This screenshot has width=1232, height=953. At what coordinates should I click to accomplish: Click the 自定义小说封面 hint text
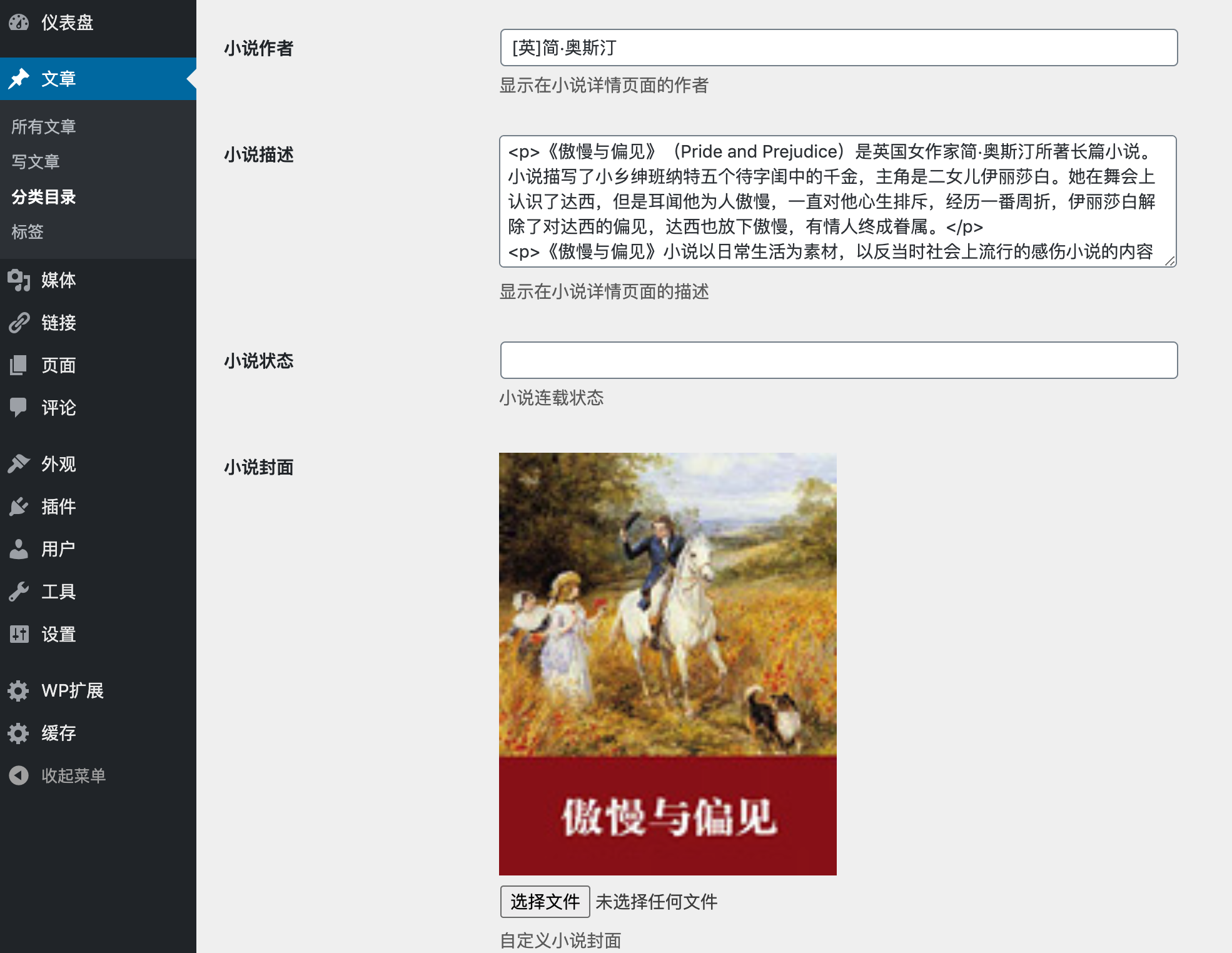click(x=560, y=940)
